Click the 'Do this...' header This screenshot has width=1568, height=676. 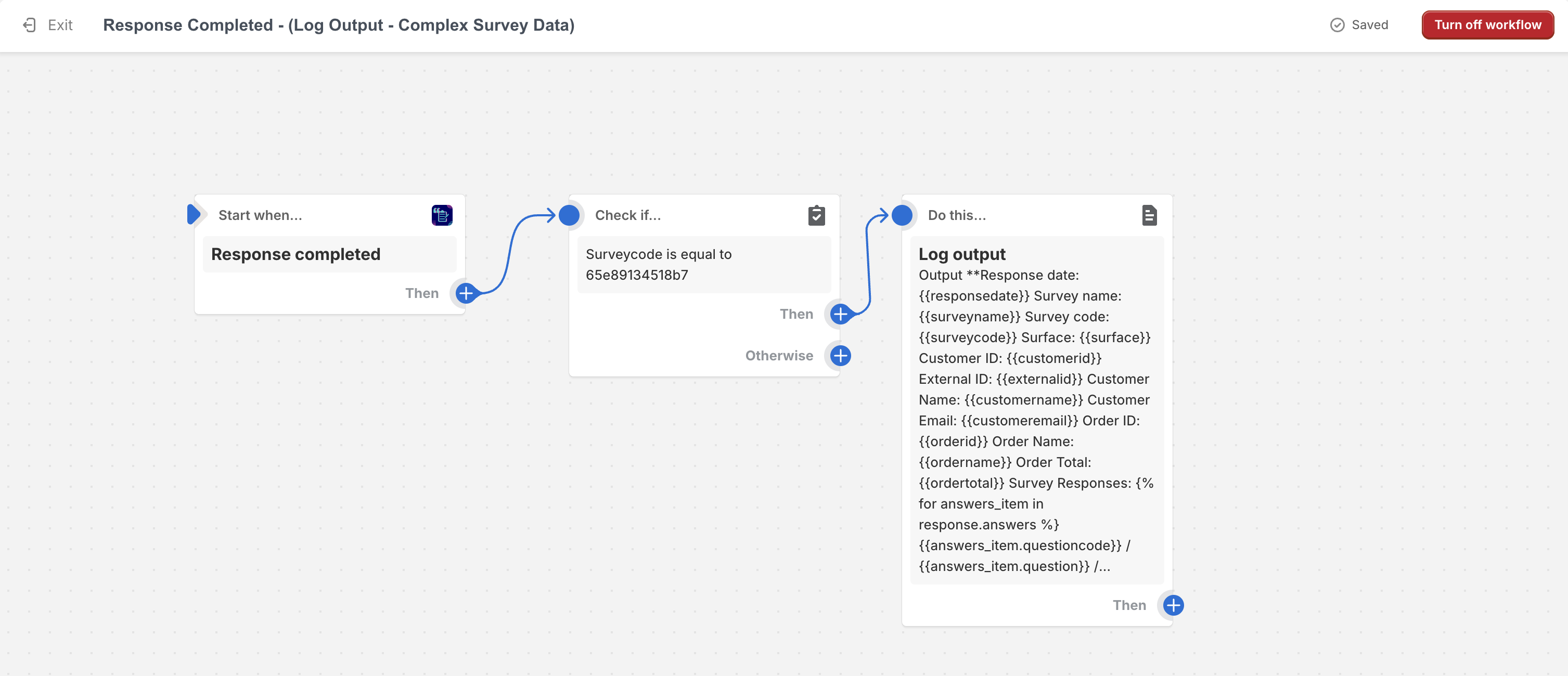(957, 215)
